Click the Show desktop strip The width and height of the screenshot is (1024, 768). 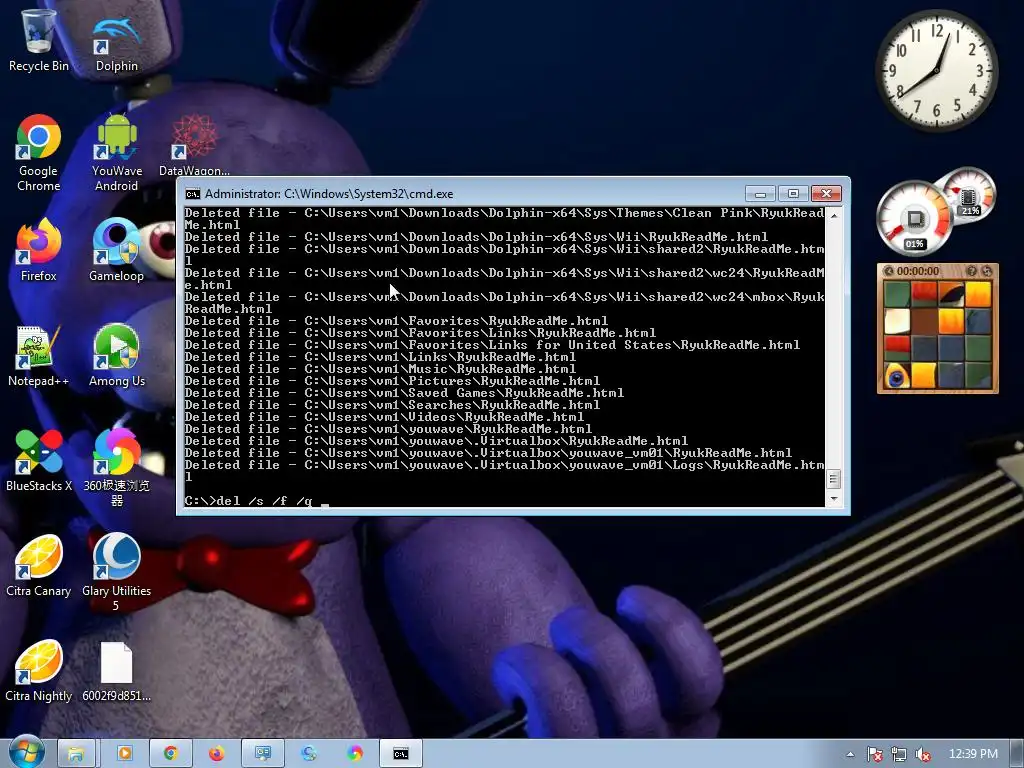(1017, 754)
